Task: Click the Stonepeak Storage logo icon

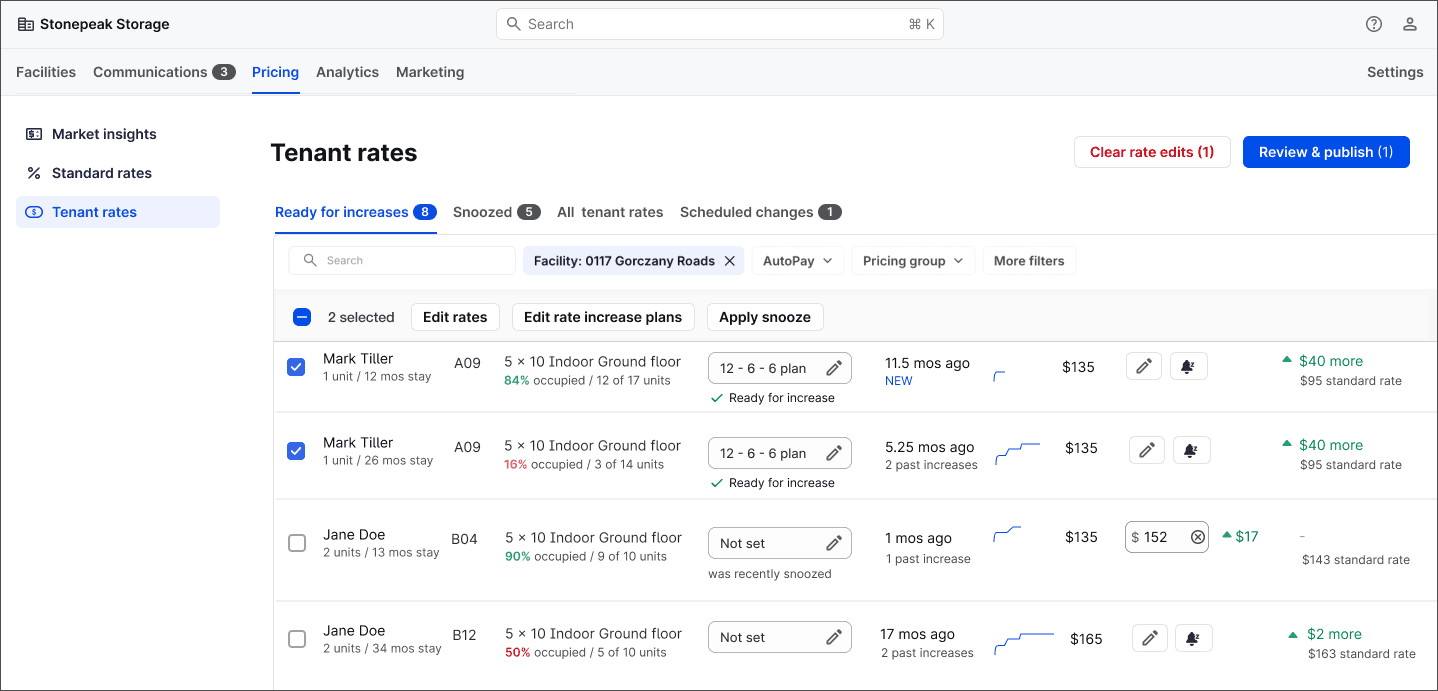Action: click(x=26, y=24)
